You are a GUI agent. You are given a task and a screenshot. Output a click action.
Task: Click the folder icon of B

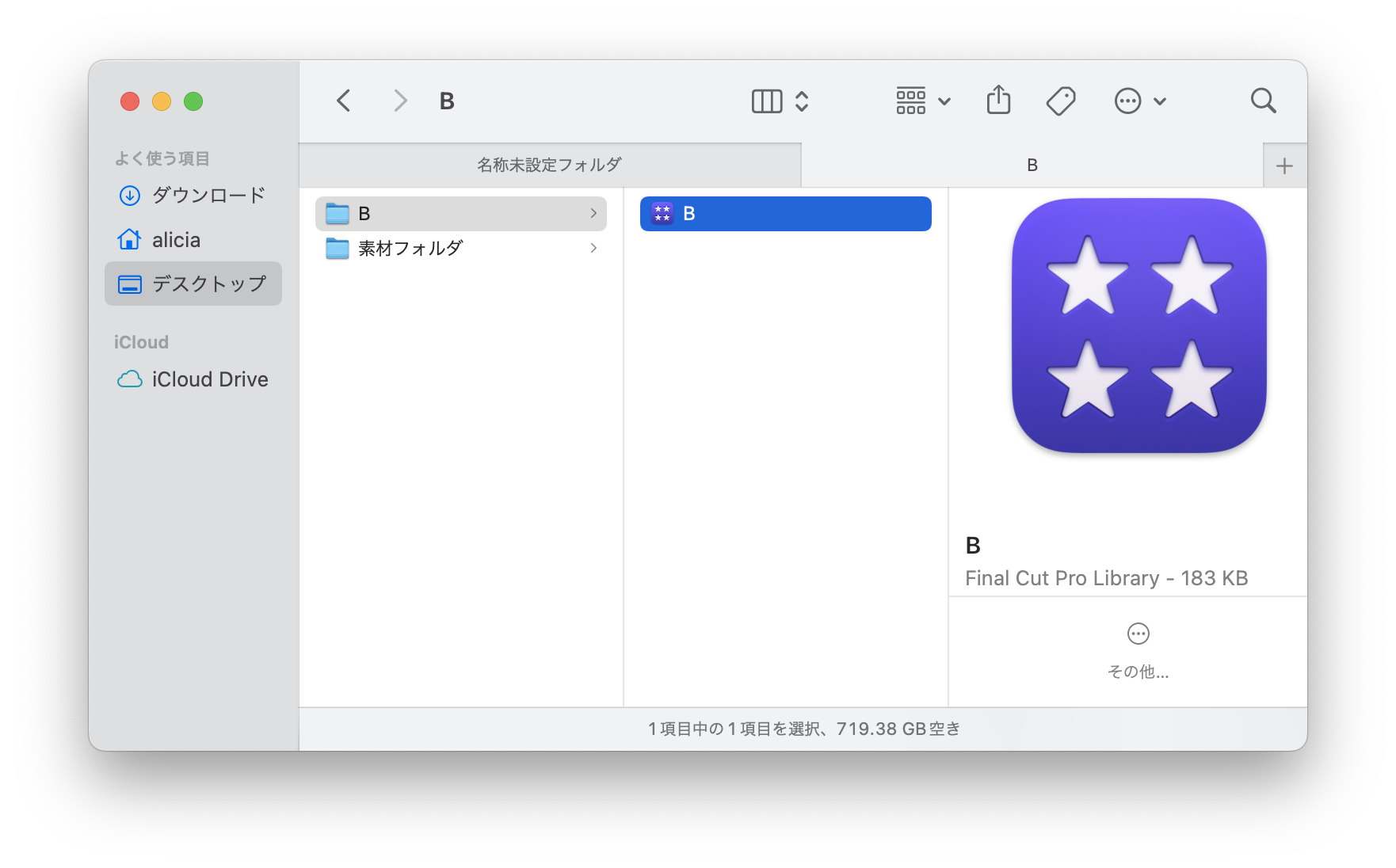[338, 213]
